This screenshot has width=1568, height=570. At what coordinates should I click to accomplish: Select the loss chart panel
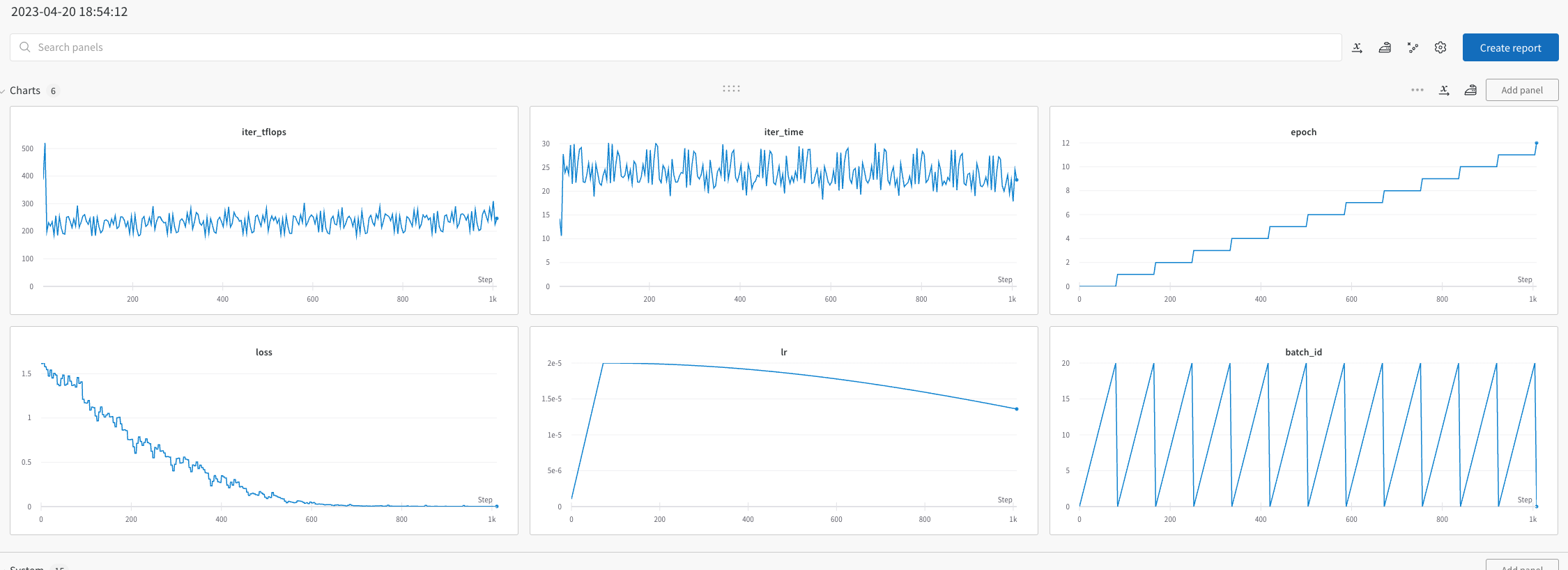(264, 431)
